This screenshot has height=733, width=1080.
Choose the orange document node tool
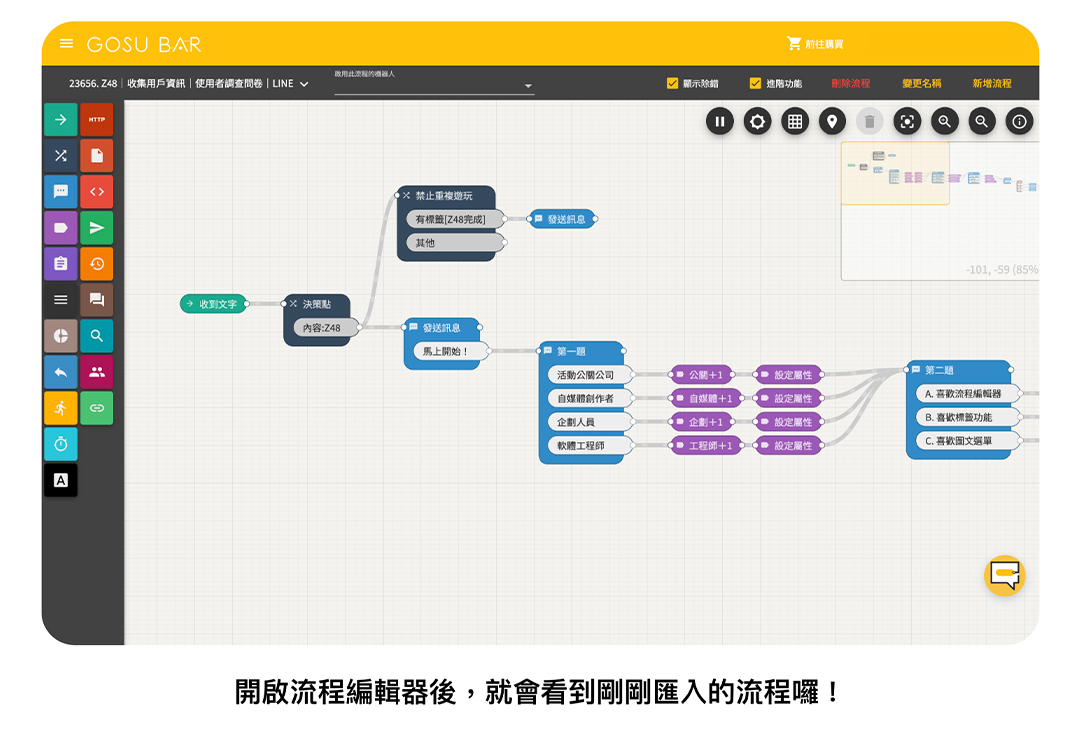(x=96, y=156)
